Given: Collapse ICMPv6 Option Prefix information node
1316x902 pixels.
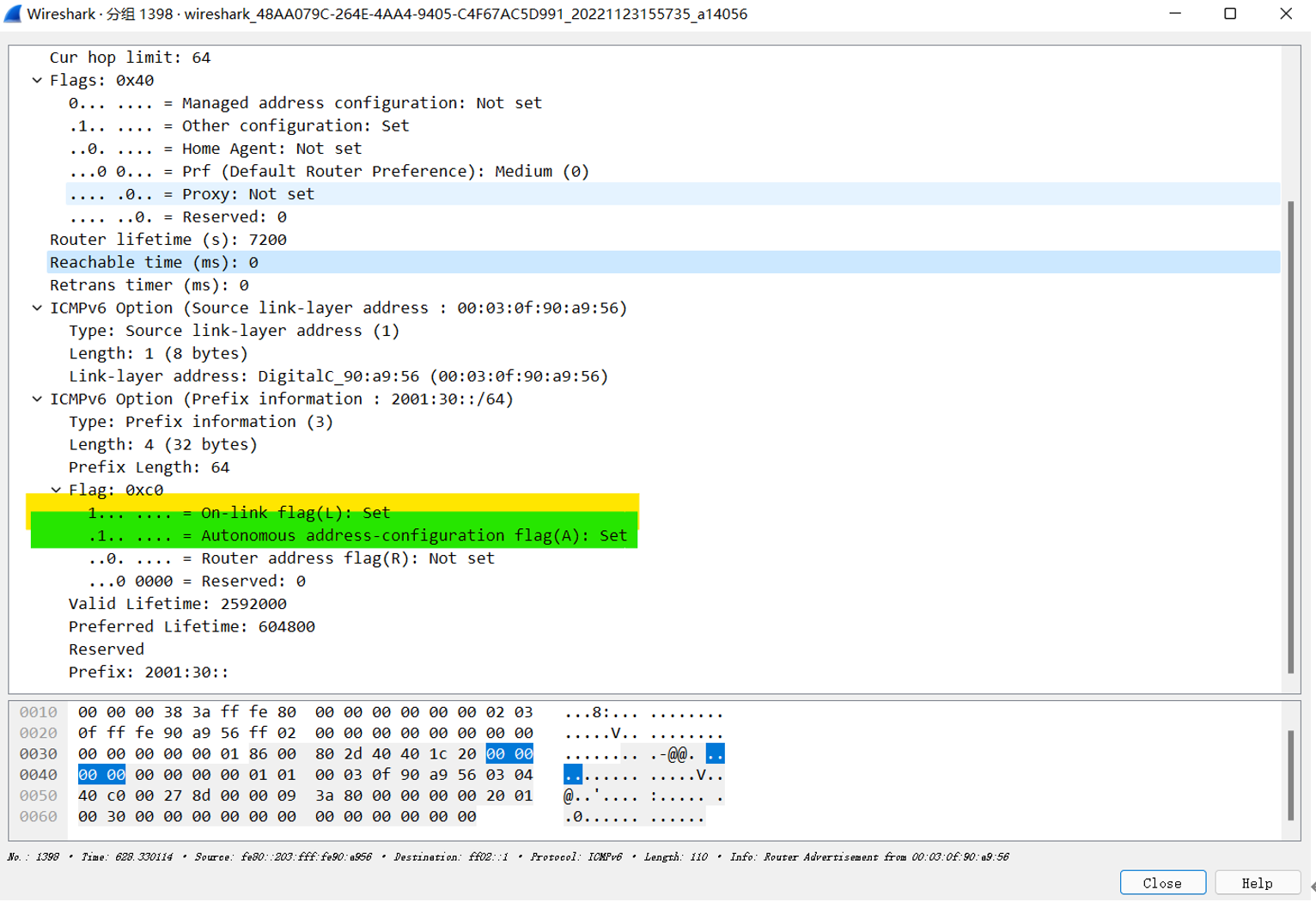Looking at the screenshot, I should (37, 399).
